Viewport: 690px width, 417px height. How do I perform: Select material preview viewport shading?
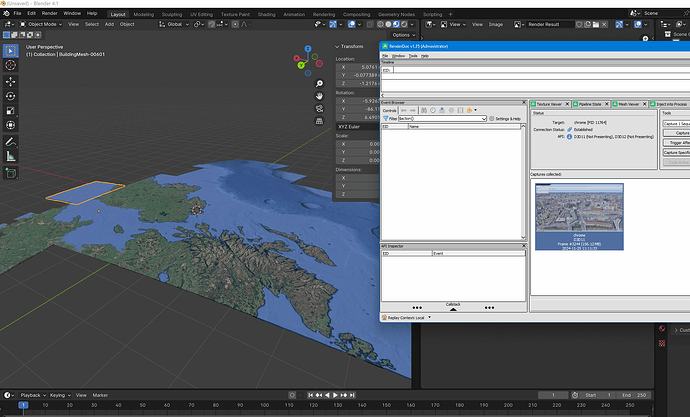point(396,24)
